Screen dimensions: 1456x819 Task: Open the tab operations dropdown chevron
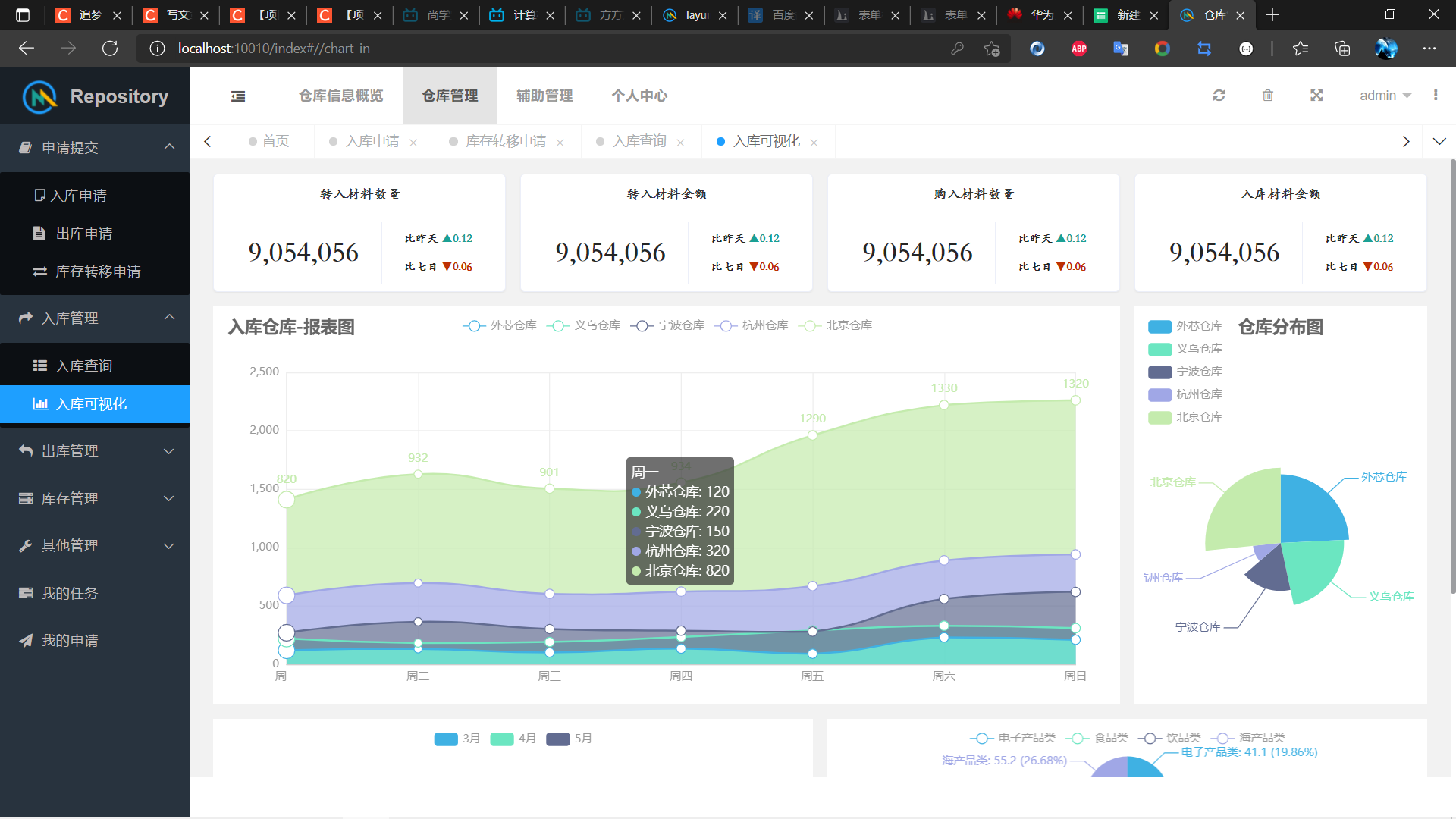point(1439,142)
